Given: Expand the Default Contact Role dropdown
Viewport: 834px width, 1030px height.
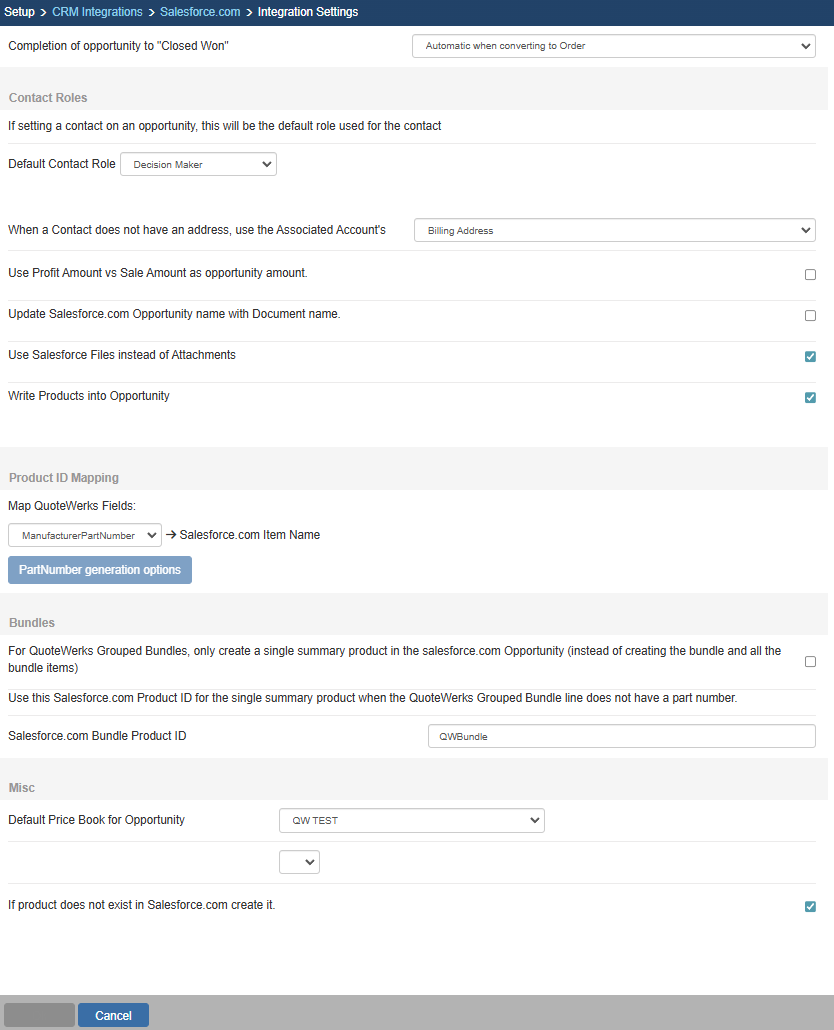Looking at the screenshot, I should point(198,164).
